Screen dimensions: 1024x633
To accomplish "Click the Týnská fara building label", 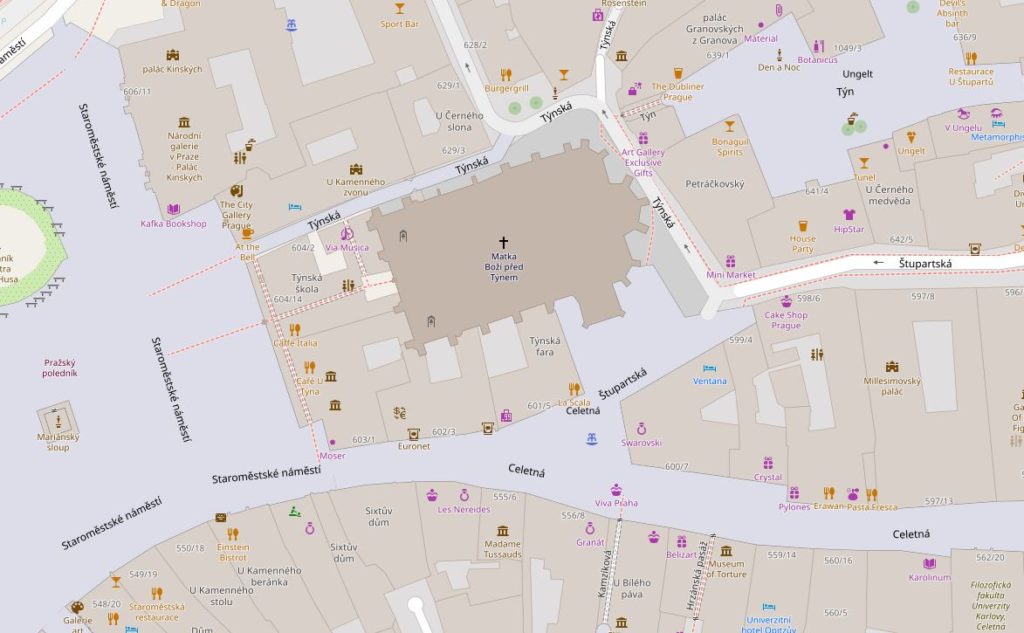I will (546, 346).
